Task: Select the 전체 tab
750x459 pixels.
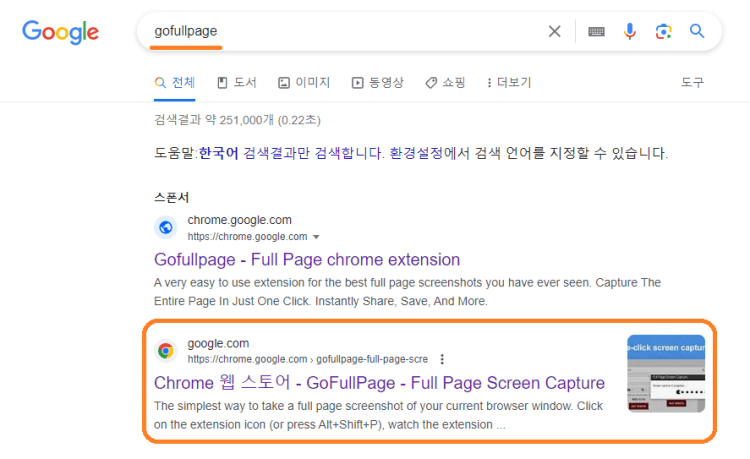Action: pyautogui.click(x=175, y=83)
